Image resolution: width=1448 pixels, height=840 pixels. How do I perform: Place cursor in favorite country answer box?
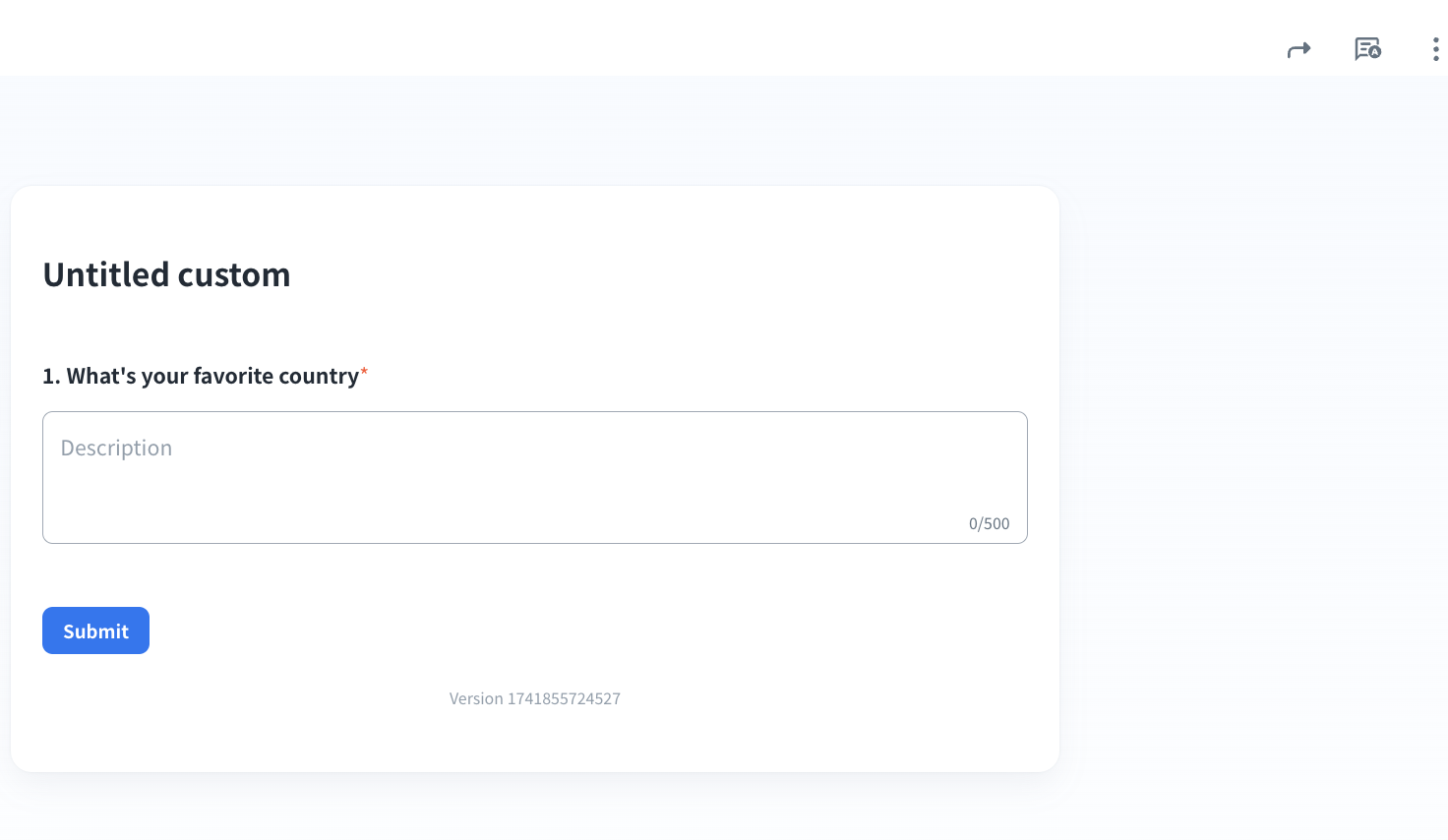pyautogui.click(x=534, y=477)
